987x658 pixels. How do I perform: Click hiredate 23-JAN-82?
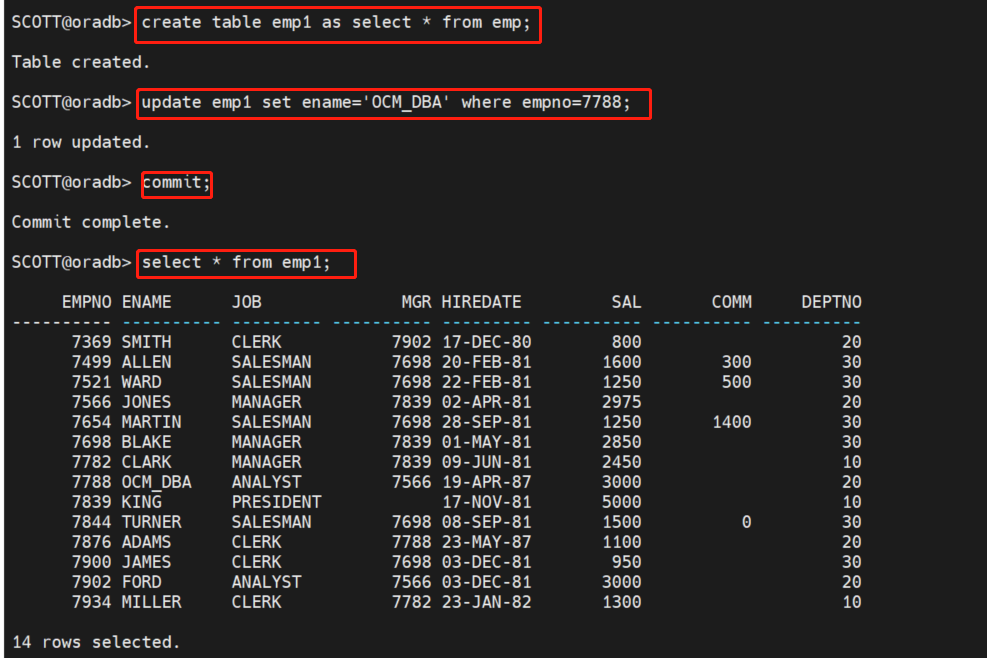[x=486, y=602]
